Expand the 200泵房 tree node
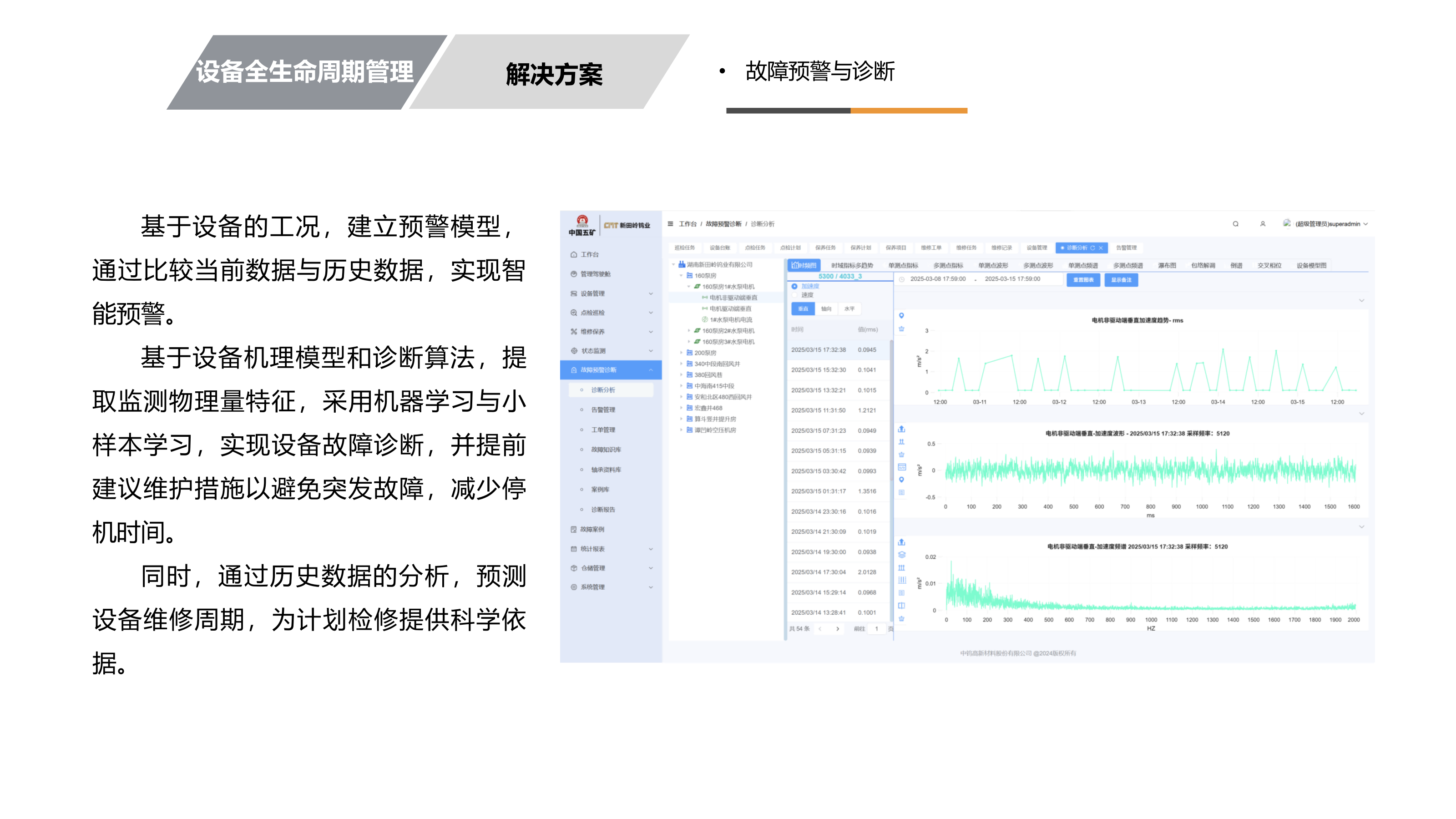The image size is (1456, 819). pyautogui.click(x=682, y=353)
